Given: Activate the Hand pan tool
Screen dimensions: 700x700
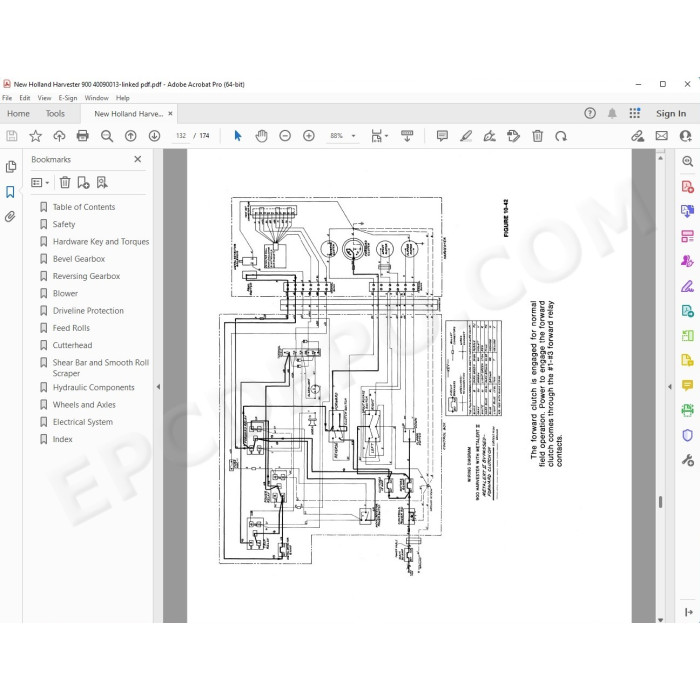Looking at the screenshot, I should pos(261,136).
